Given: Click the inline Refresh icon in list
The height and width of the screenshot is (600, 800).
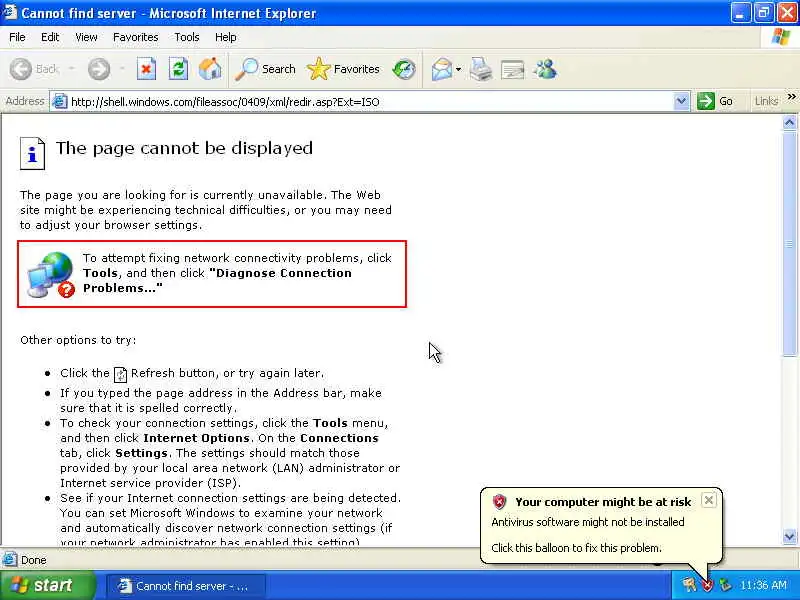Looking at the screenshot, I should coord(120,374).
